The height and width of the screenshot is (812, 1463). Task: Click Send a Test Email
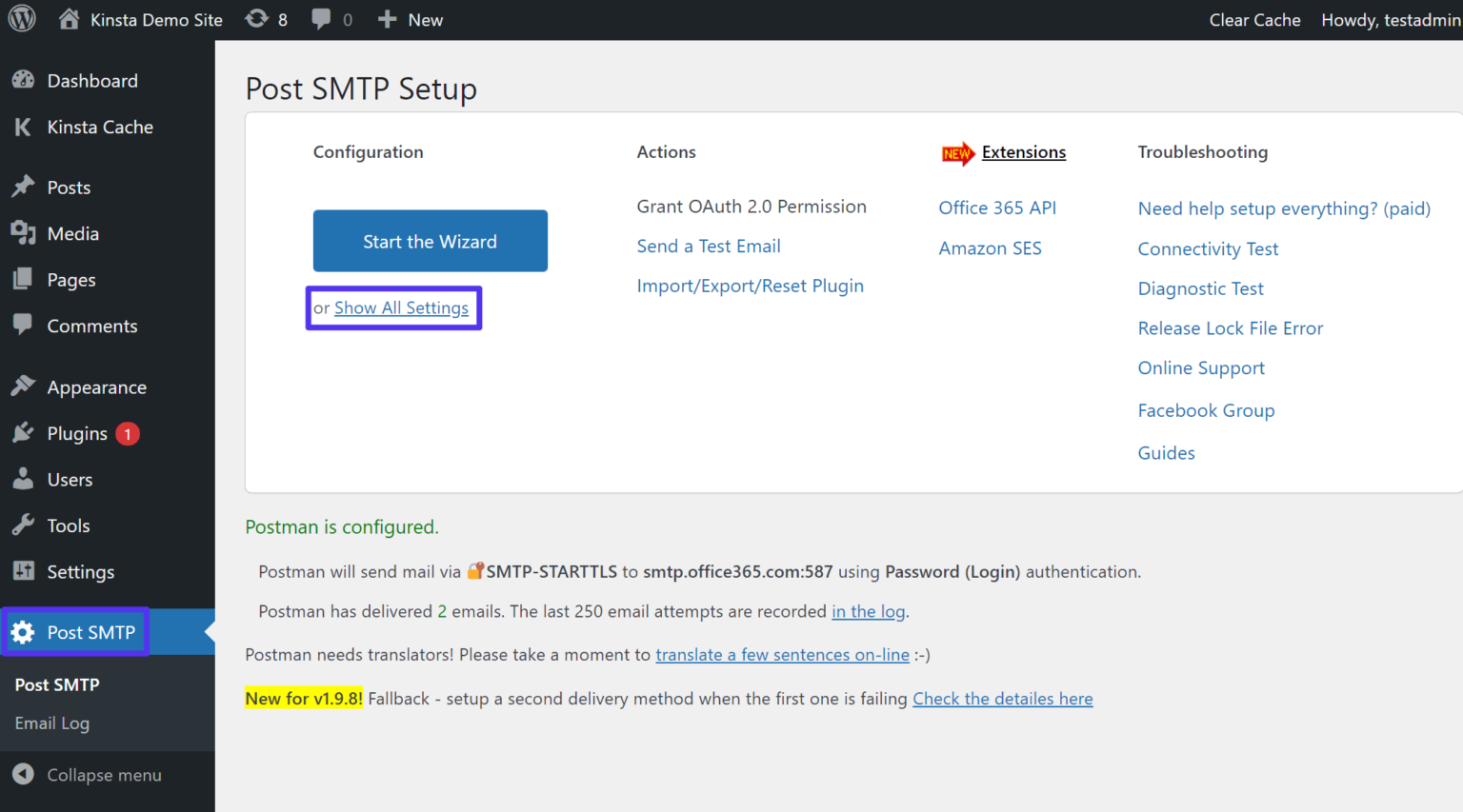[709, 246]
